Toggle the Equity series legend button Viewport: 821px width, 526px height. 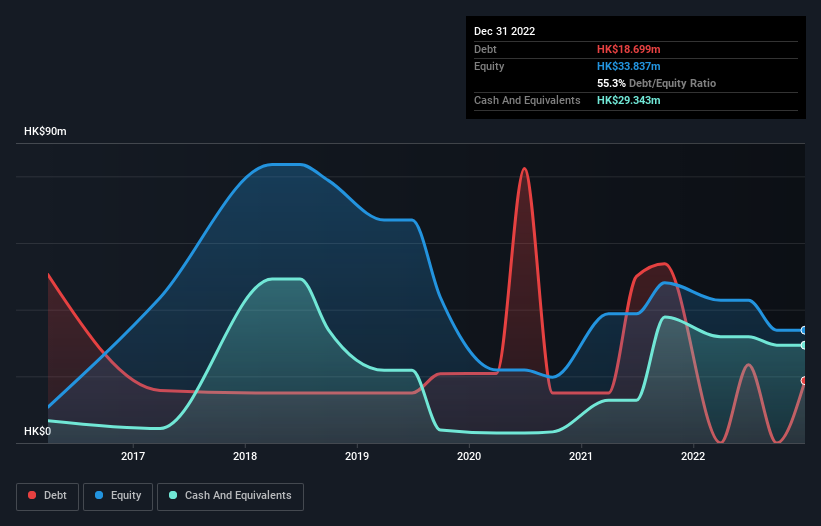[x=118, y=496]
